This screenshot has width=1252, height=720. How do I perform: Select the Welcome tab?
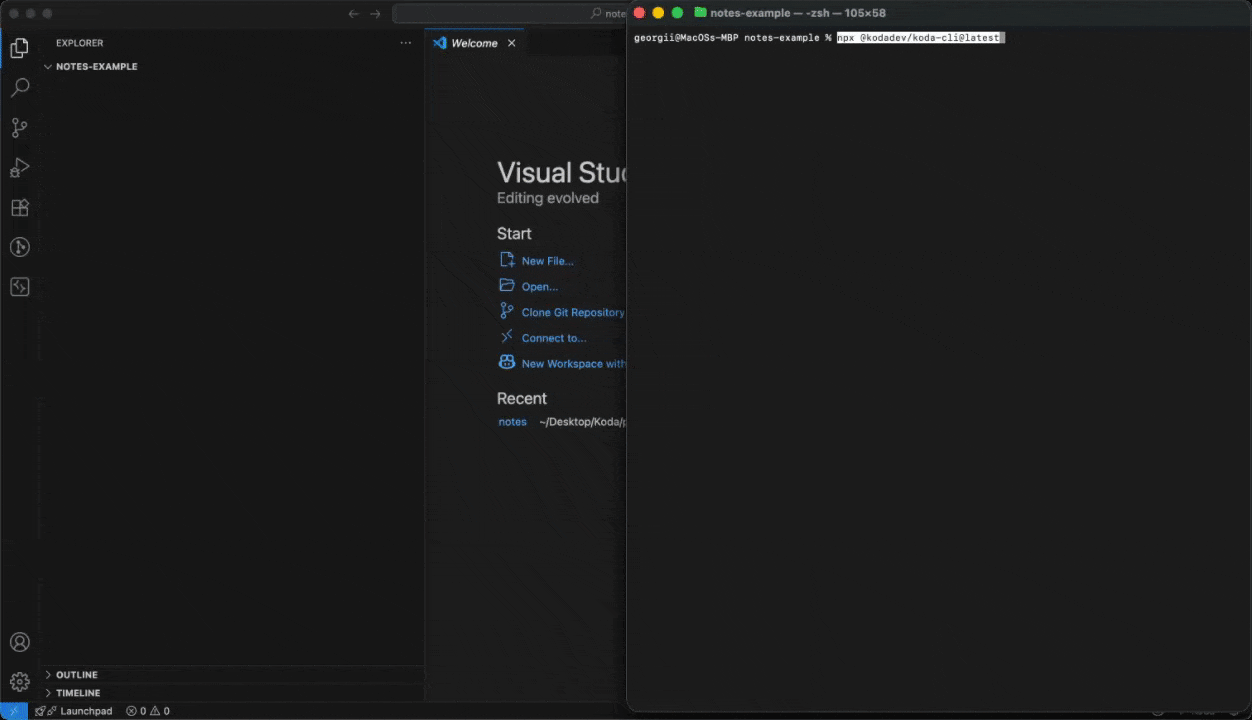coord(473,43)
